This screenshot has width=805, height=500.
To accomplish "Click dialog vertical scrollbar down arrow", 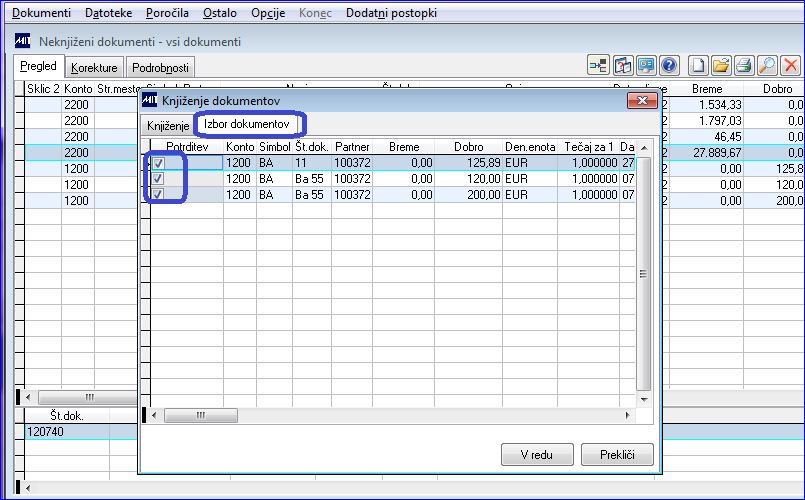I will [x=644, y=399].
